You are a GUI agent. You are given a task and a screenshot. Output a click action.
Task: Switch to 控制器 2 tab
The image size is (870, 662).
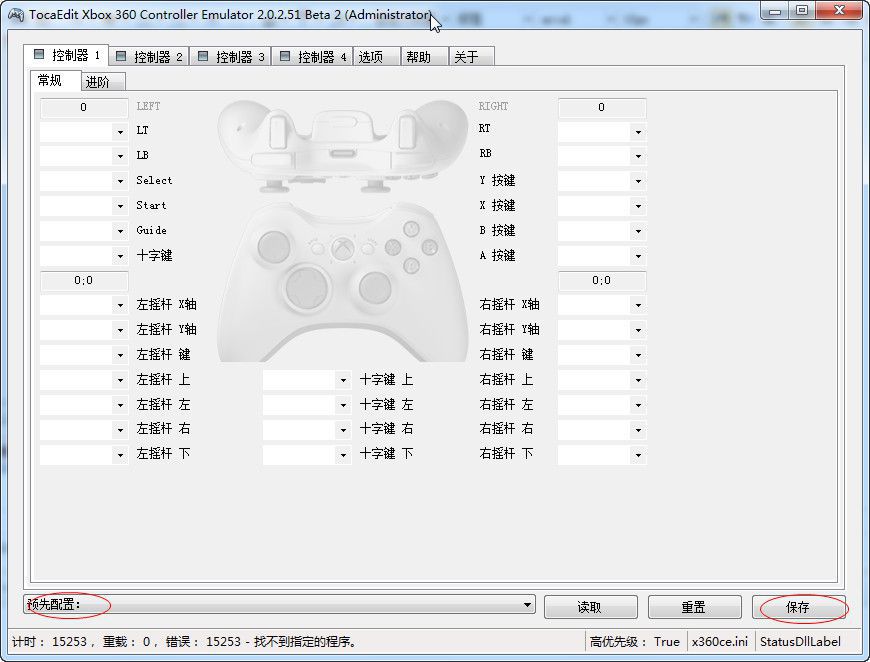(149, 57)
